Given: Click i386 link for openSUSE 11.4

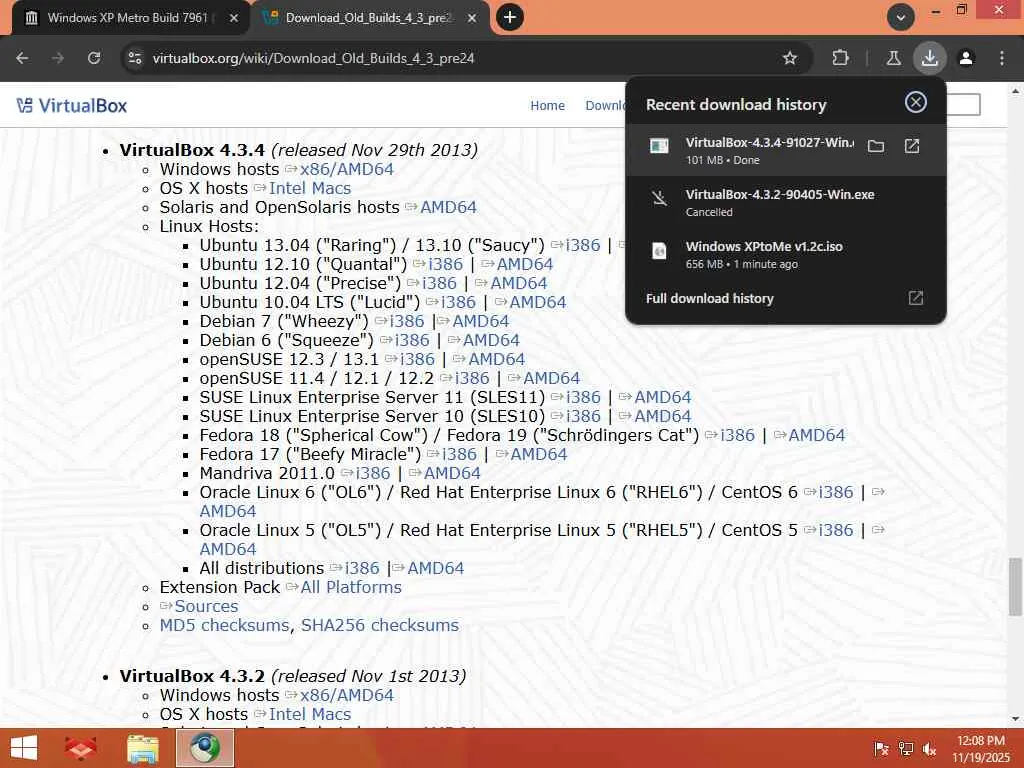Looking at the screenshot, I should tap(472, 377).
